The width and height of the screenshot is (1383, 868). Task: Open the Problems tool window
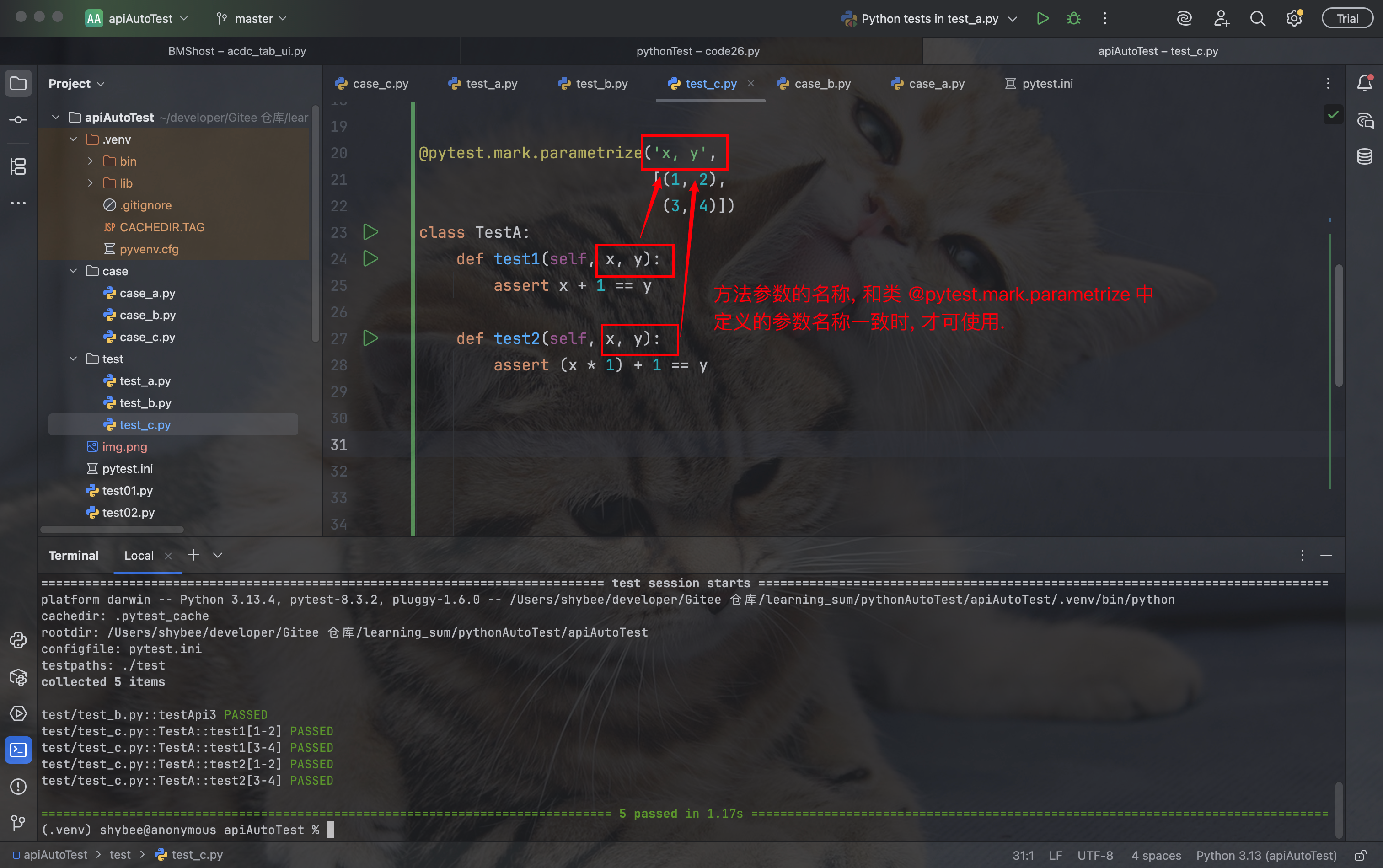click(18, 787)
